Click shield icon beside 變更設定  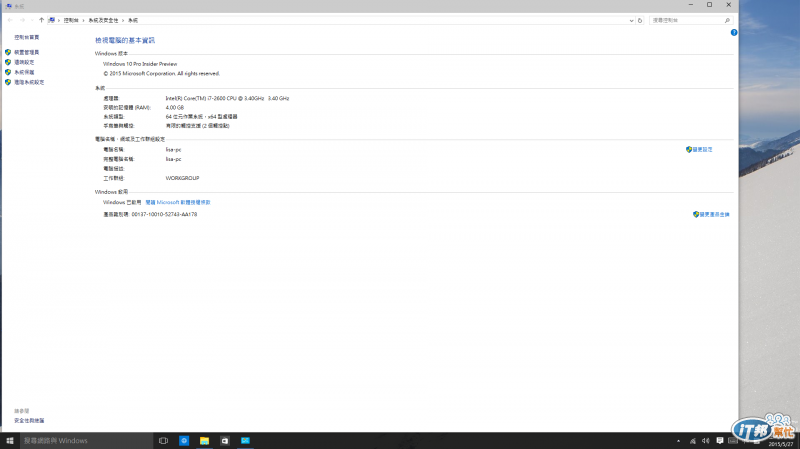[x=689, y=149]
